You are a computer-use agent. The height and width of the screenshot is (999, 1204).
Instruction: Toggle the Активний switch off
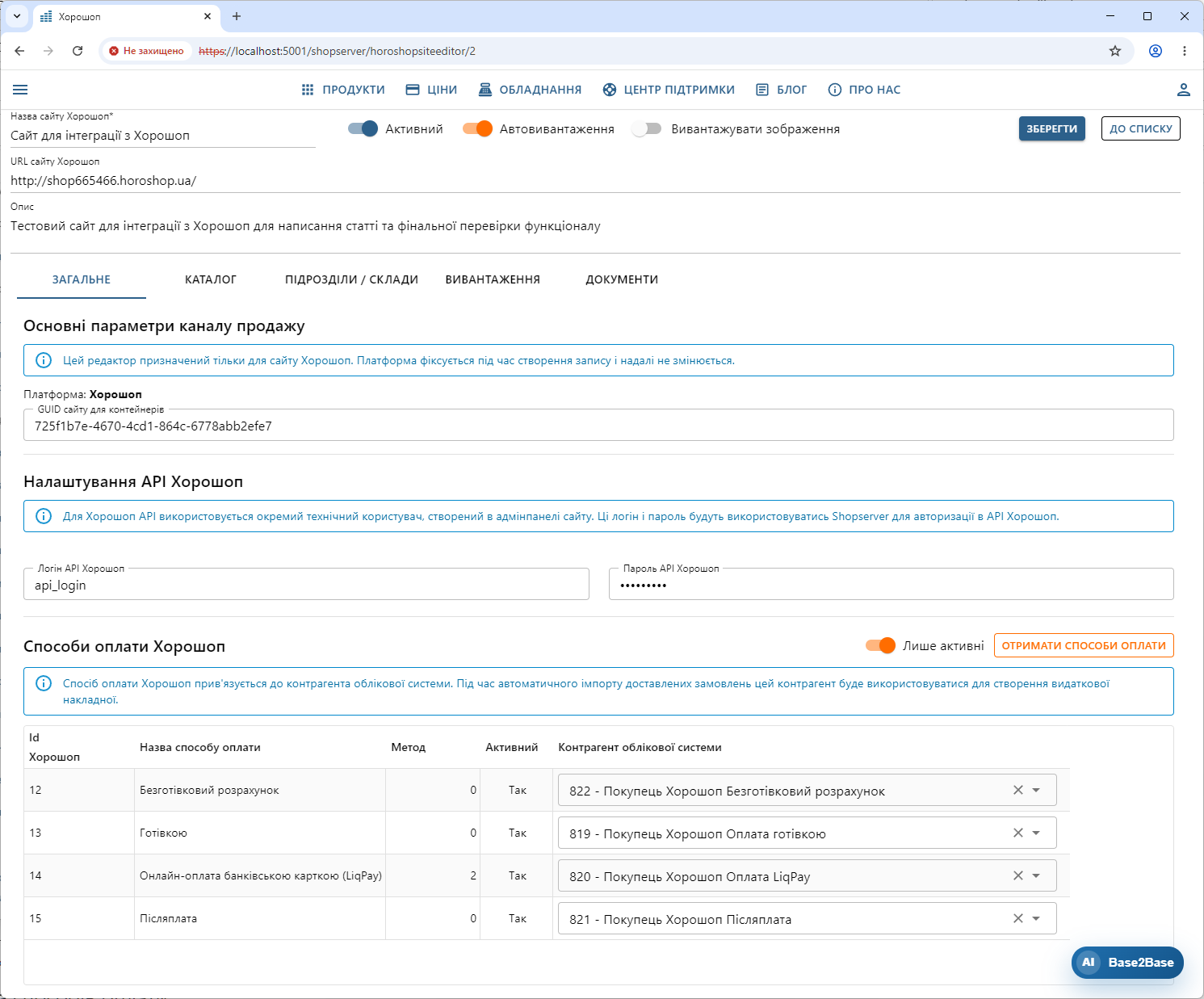363,128
